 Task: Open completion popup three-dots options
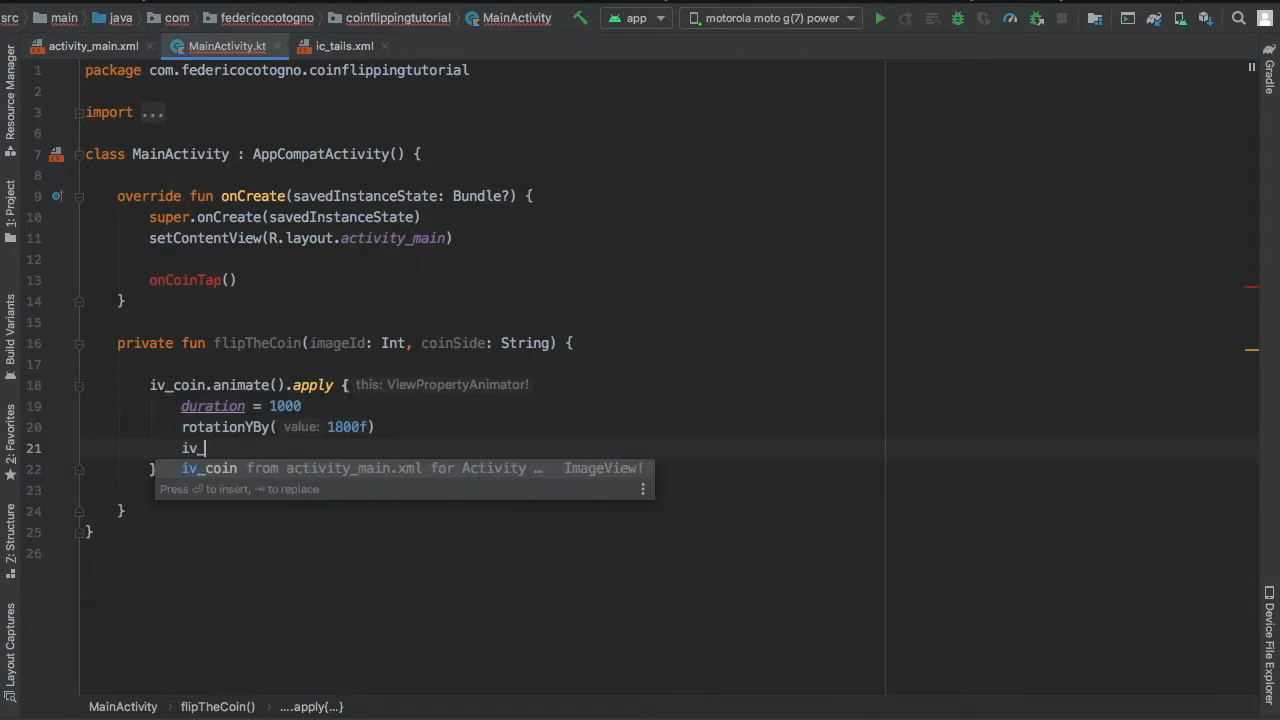tap(642, 489)
